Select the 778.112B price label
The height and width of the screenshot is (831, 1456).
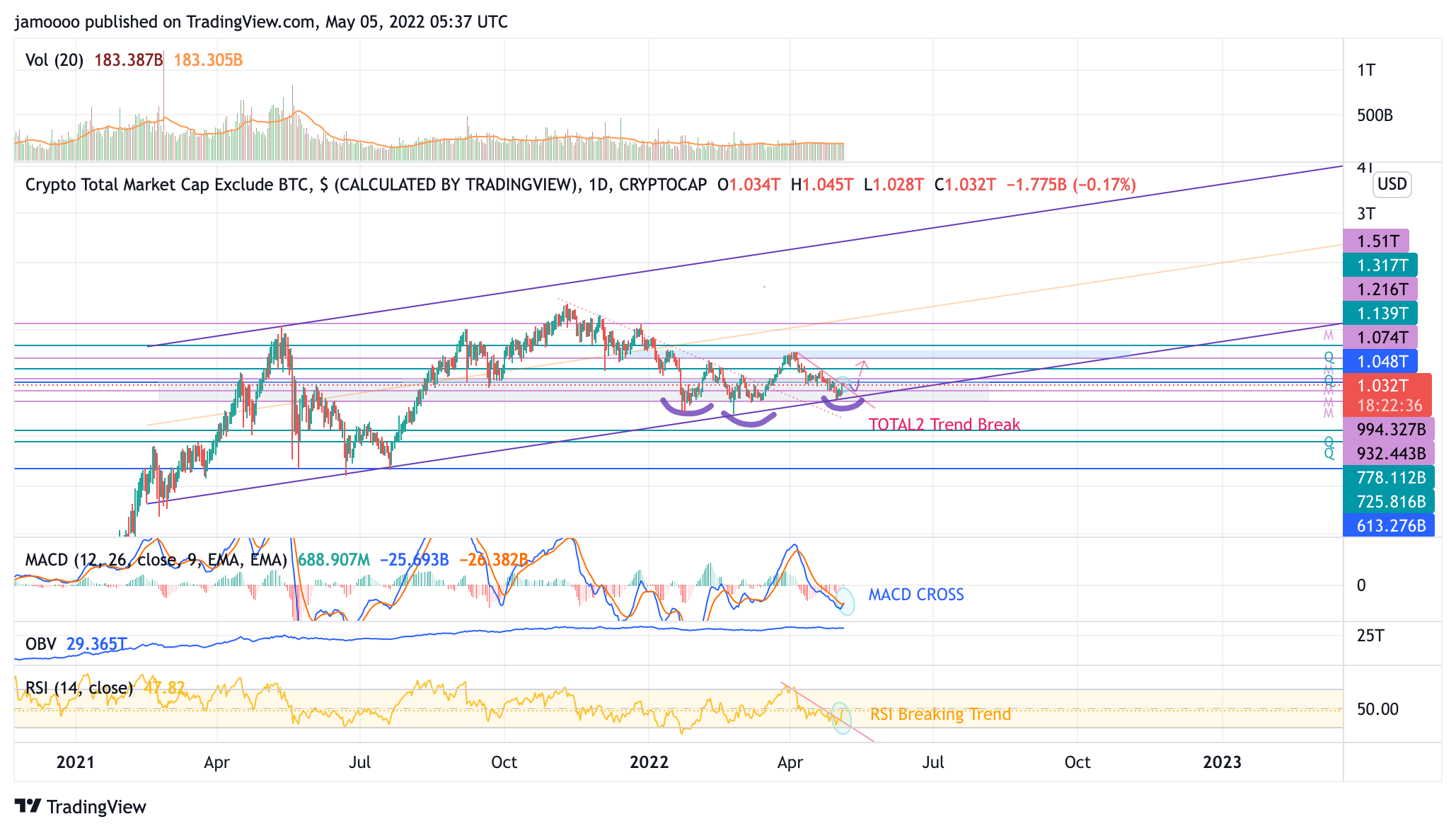[1389, 477]
